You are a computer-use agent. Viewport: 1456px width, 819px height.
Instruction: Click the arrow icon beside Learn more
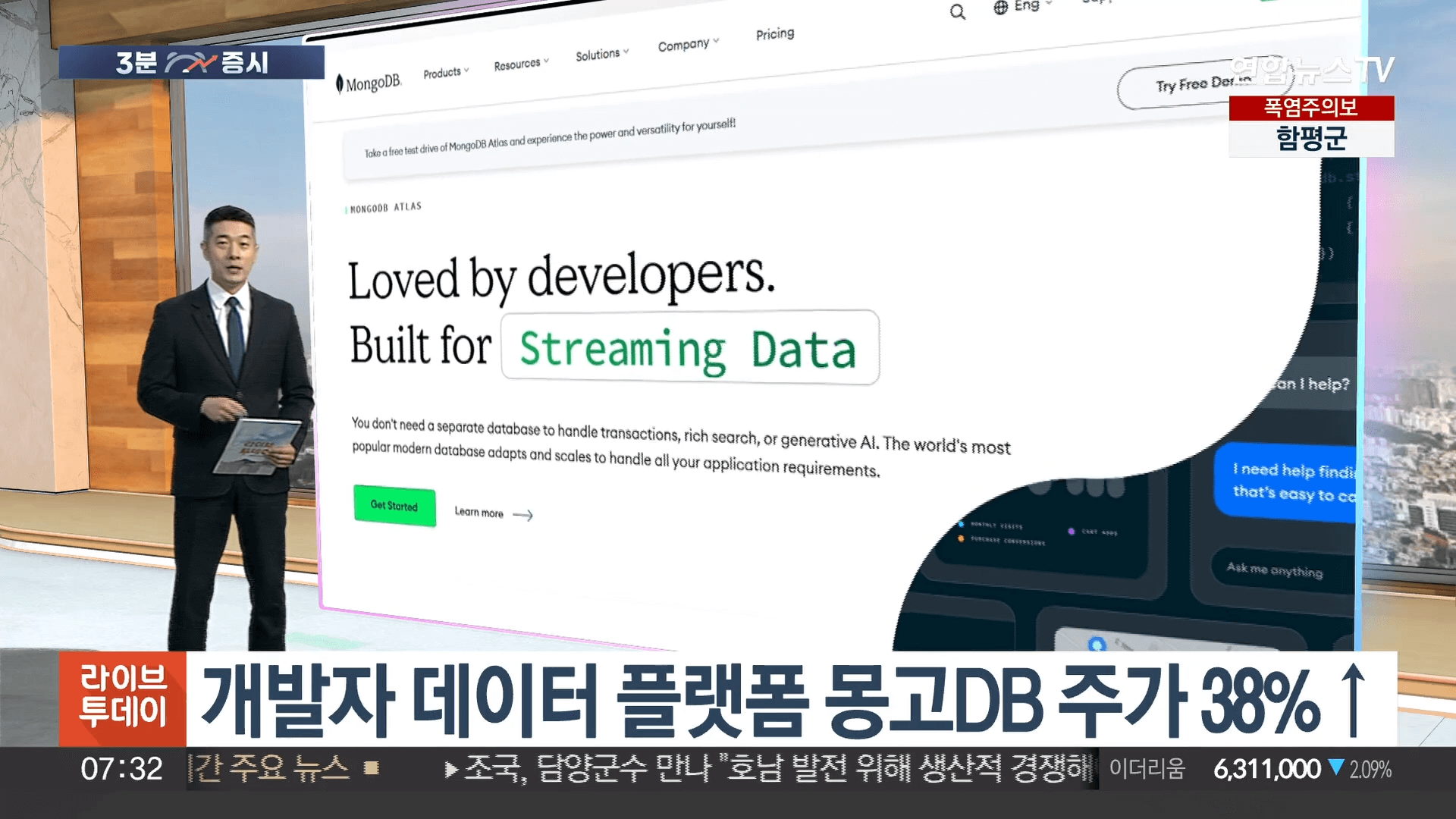tap(524, 514)
